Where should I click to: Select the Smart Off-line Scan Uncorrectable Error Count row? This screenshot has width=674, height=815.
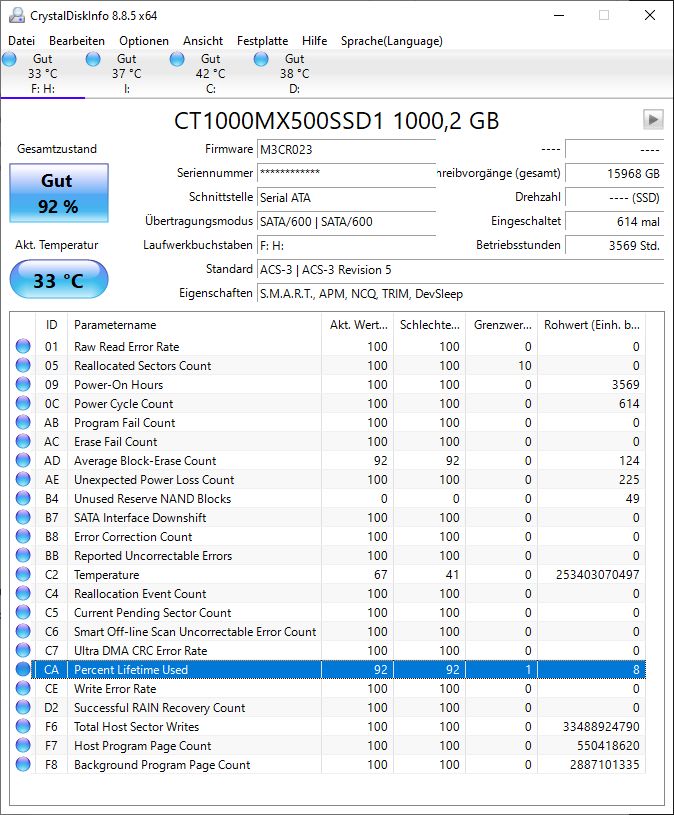pos(330,632)
